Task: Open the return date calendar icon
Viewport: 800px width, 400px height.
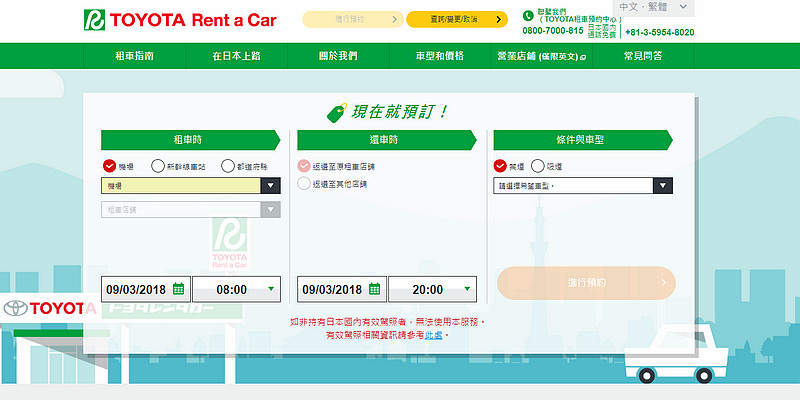Action: pyautogui.click(x=374, y=289)
